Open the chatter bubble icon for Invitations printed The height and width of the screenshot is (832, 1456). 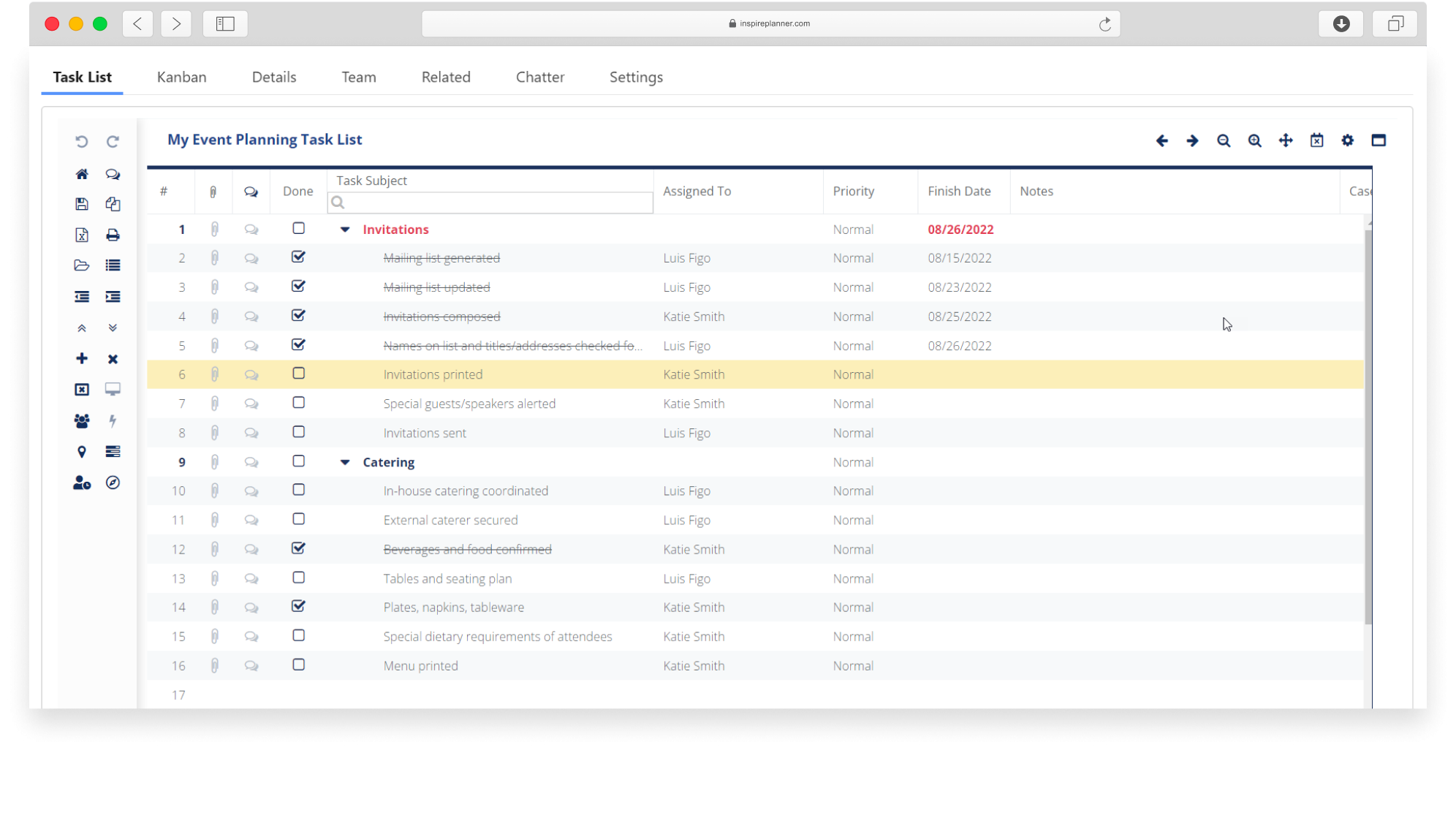251,374
